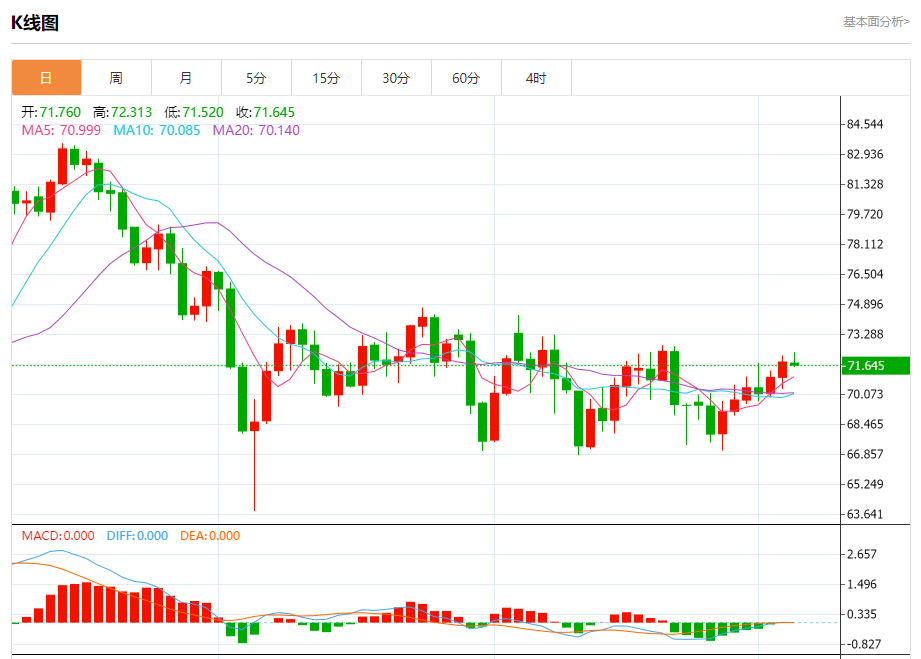Click the MA5: 70.999 indicator label
Viewport: 921px width, 659px height.
(61, 130)
